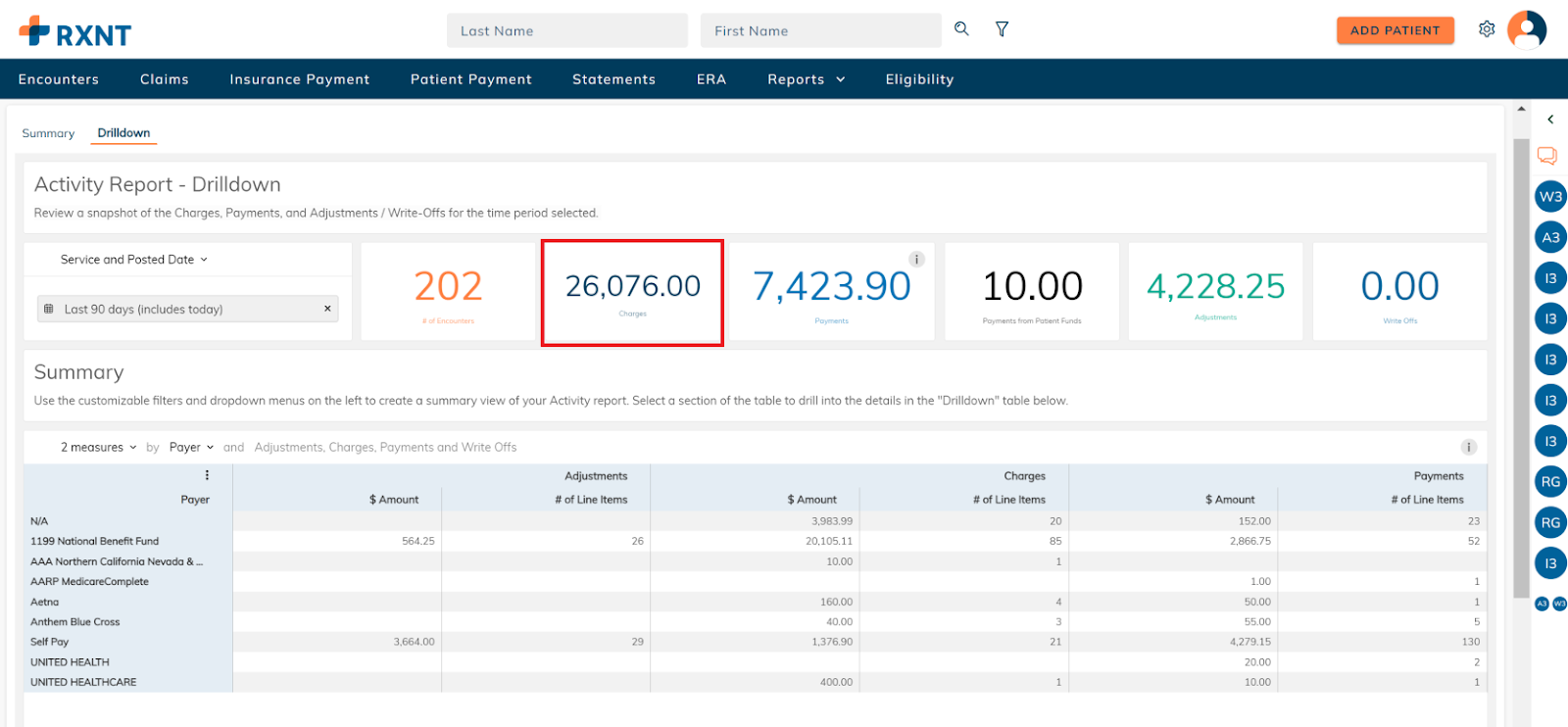Viewport: 1568px width, 727px height.
Task: Collapse the right sidebar with the chevron
Action: tap(1550, 120)
